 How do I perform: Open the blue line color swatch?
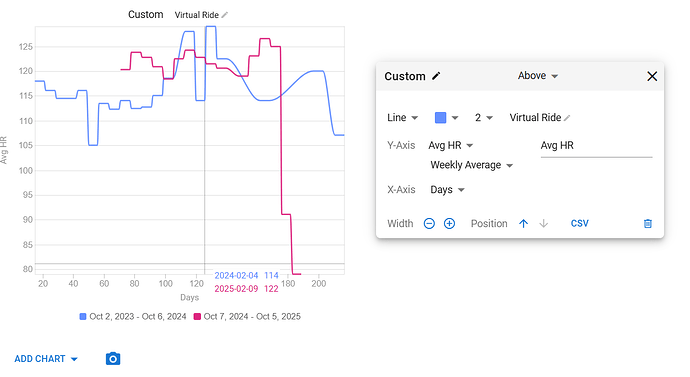pyautogui.click(x=446, y=117)
